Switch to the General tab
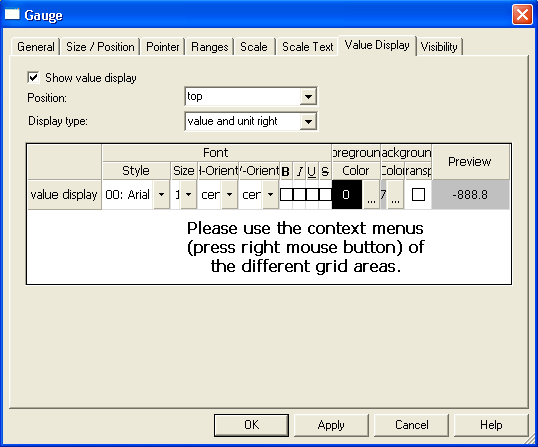Viewport: 538px width, 447px height. pos(35,47)
